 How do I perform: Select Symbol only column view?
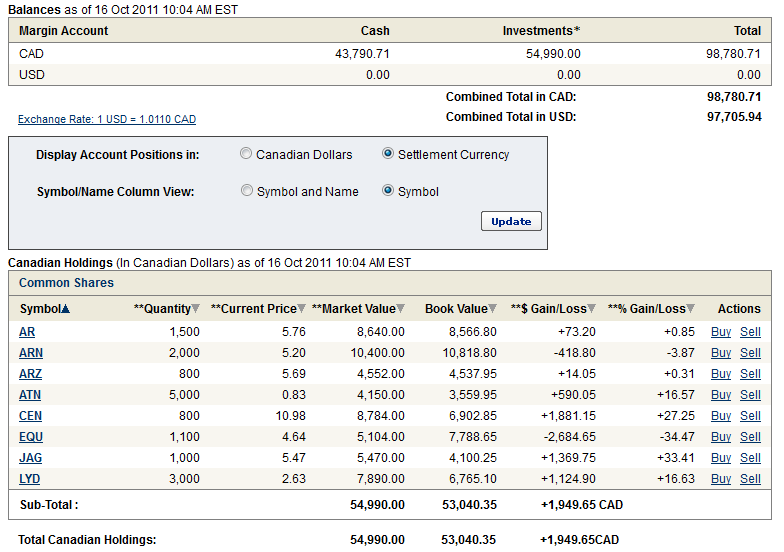(388, 191)
